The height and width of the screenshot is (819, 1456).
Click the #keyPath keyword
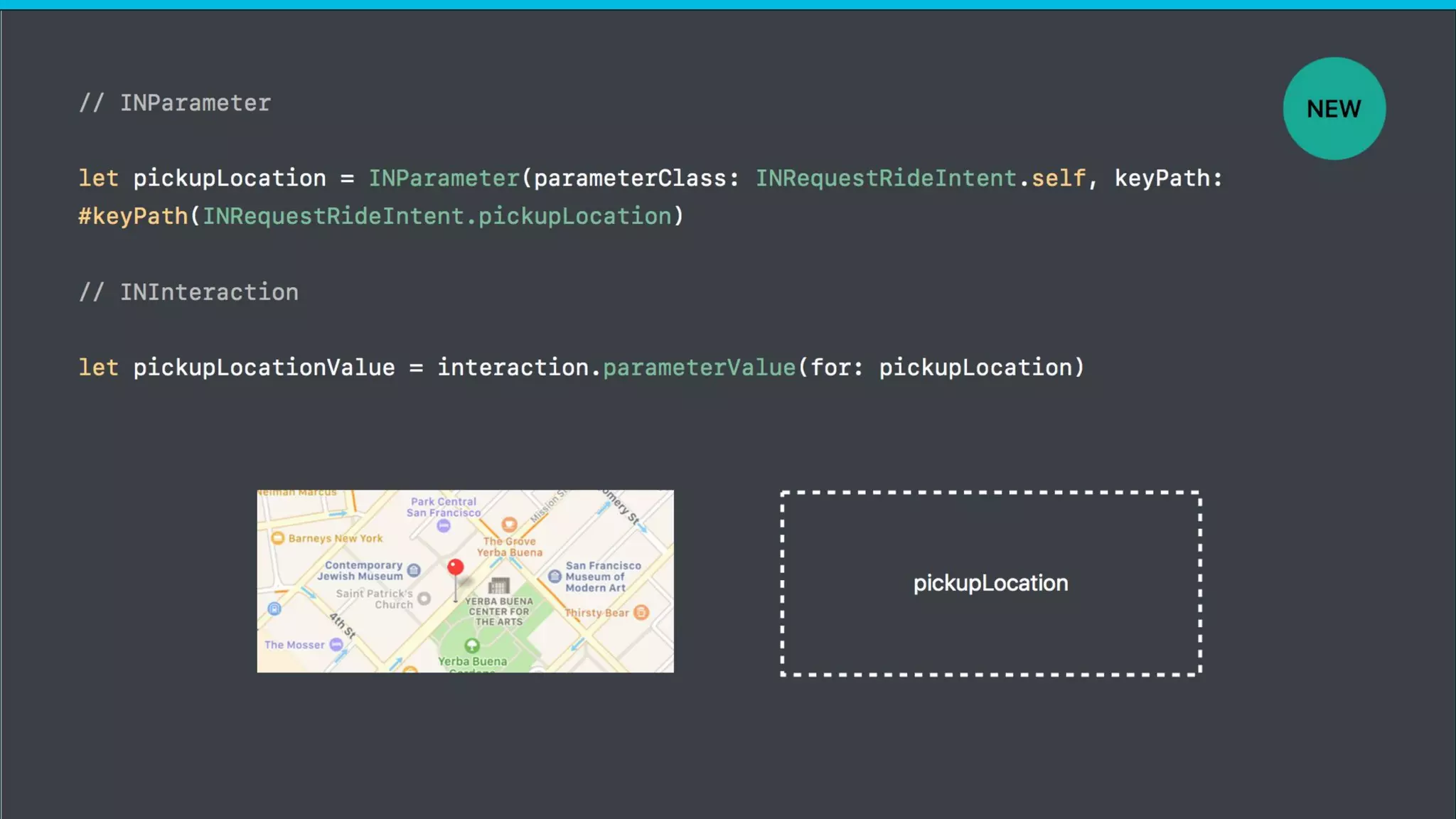pyautogui.click(x=133, y=216)
